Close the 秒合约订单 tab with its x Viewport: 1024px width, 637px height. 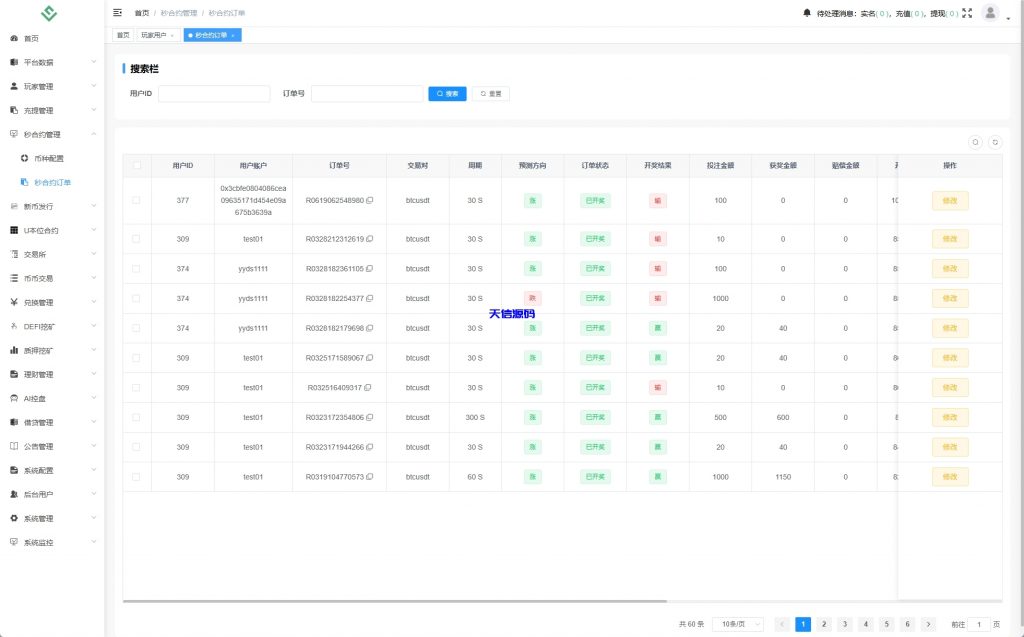coord(232,35)
